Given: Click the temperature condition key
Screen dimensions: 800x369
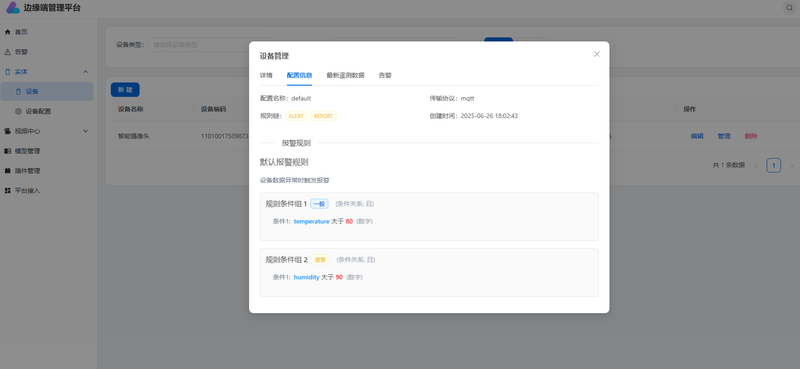Looking at the screenshot, I should 312,222.
